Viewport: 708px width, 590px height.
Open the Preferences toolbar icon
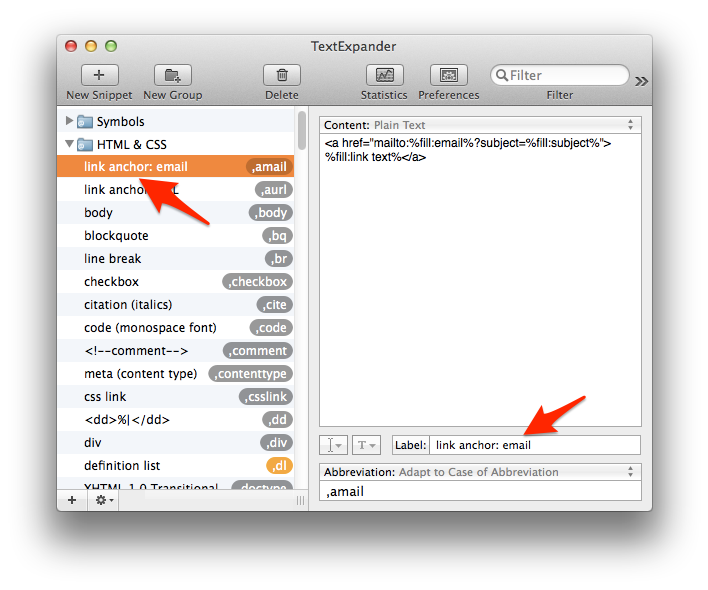pyautogui.click(x=449, y=75)
